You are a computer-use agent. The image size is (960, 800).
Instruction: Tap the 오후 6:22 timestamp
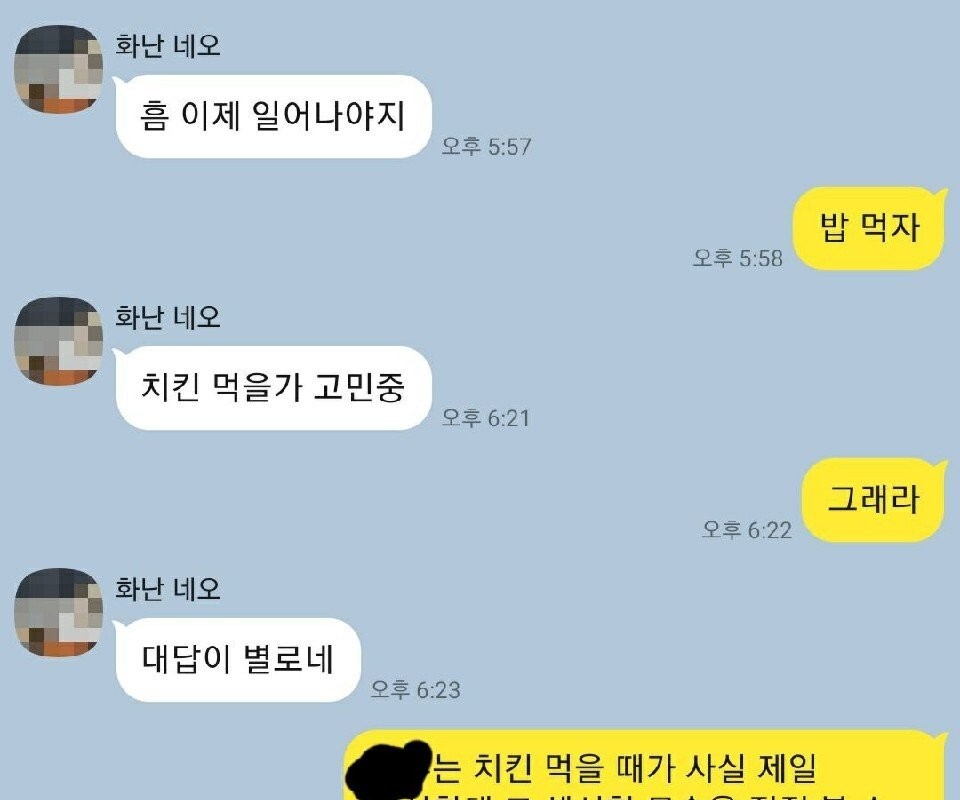[x=747, y=529]
